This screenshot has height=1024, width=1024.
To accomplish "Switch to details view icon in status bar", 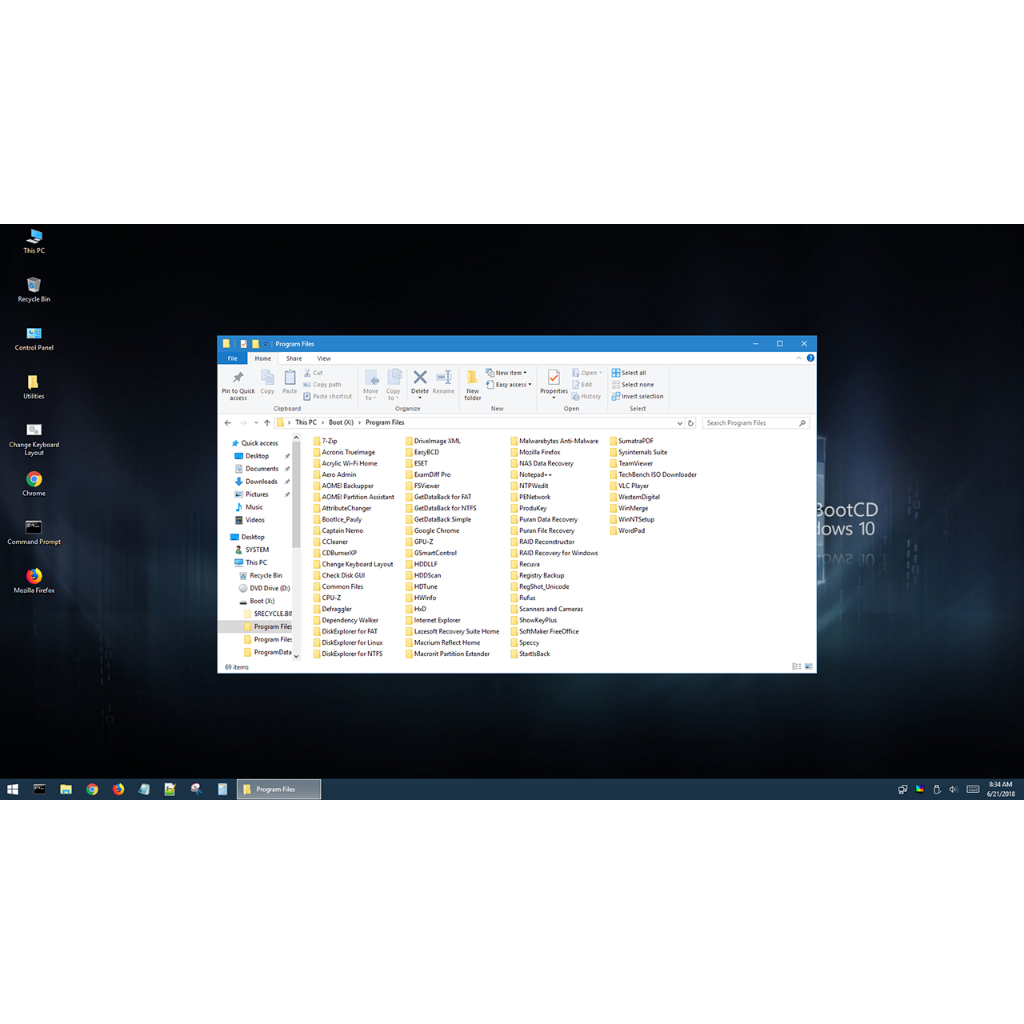I will pos(796,667).
